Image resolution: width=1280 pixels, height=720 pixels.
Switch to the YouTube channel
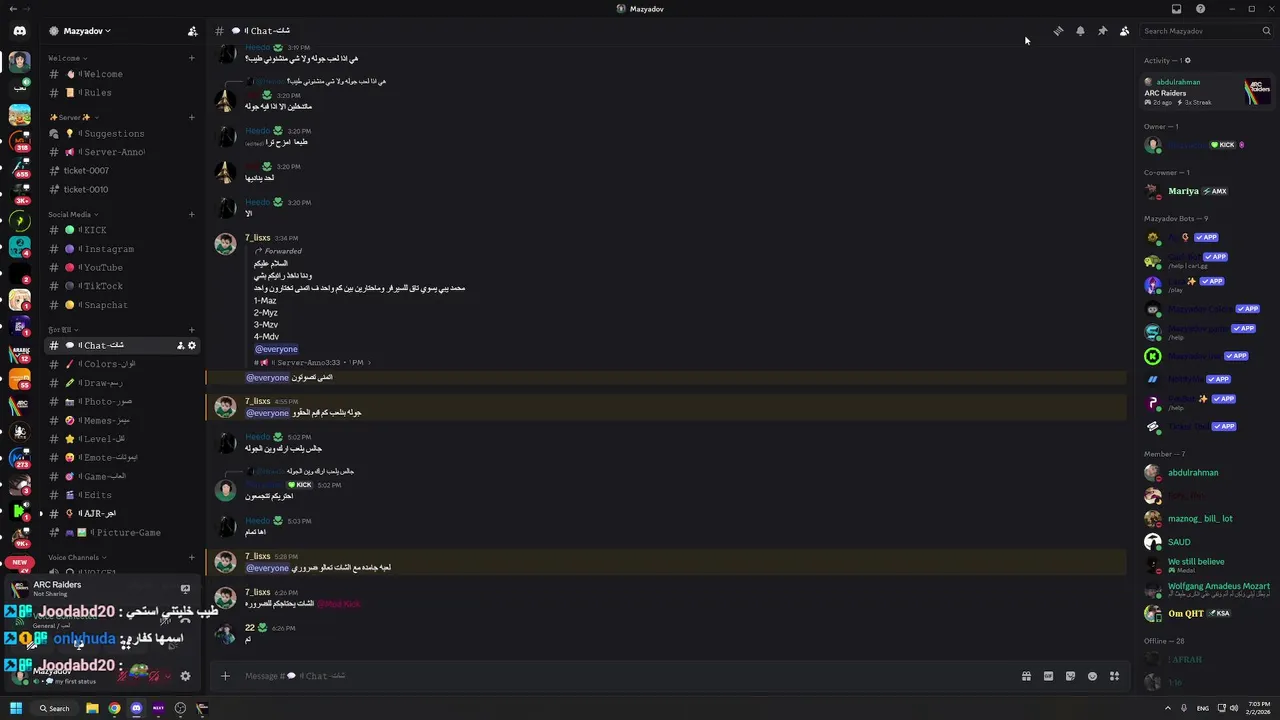(x=103, y=268)
